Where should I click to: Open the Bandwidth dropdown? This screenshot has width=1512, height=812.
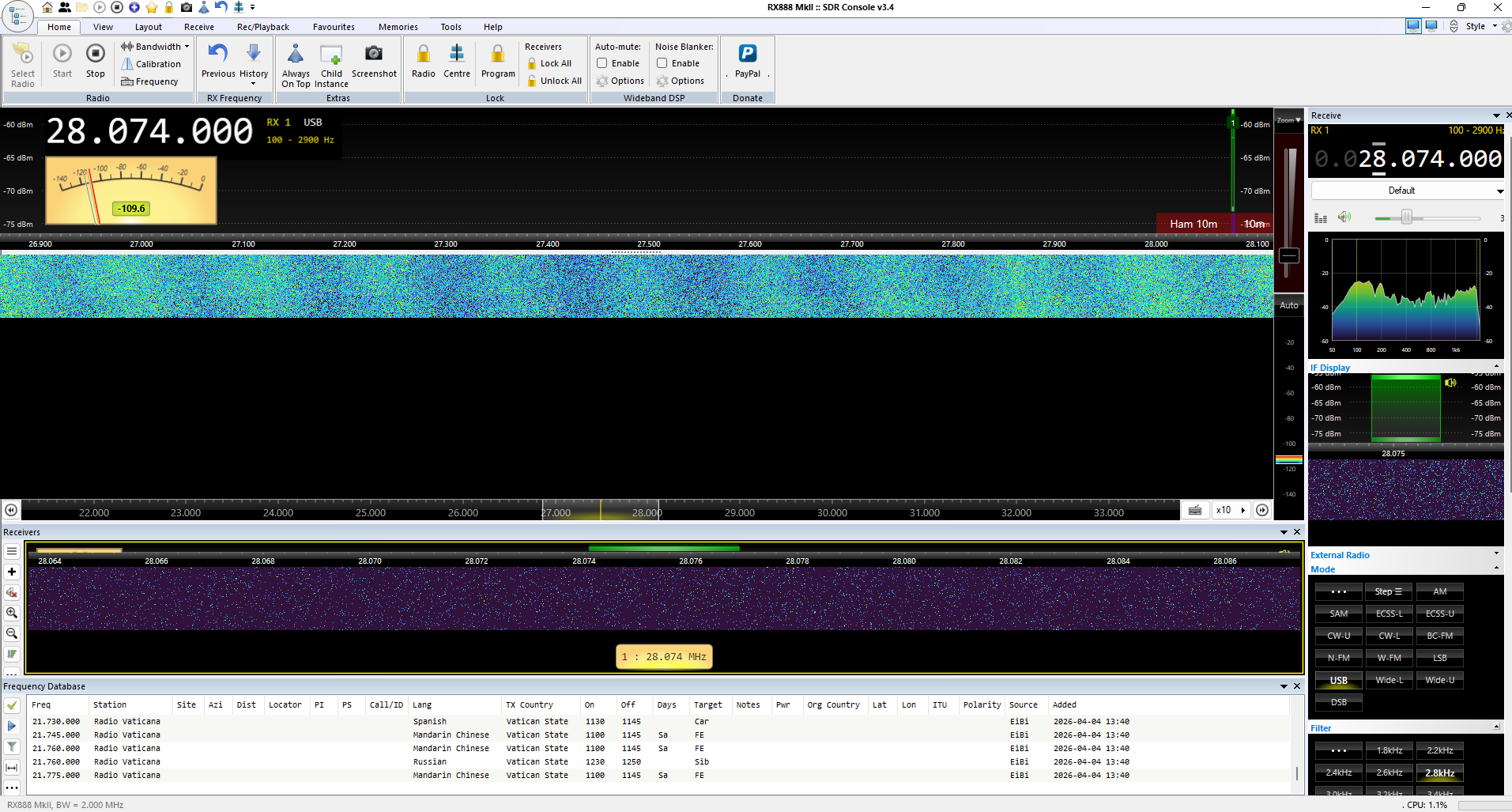coord(156,47)
